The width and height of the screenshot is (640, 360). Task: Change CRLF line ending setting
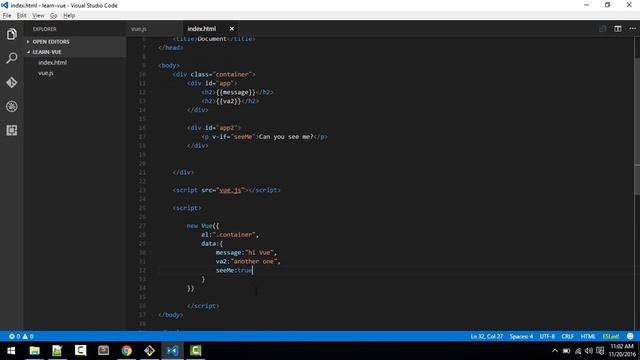coord(568,336)
